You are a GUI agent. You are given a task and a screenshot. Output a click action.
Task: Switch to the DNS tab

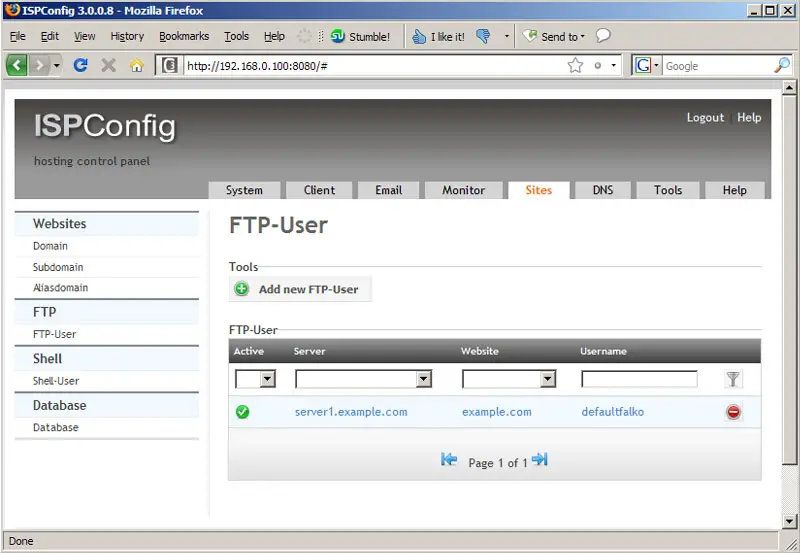tap(603, 190)
